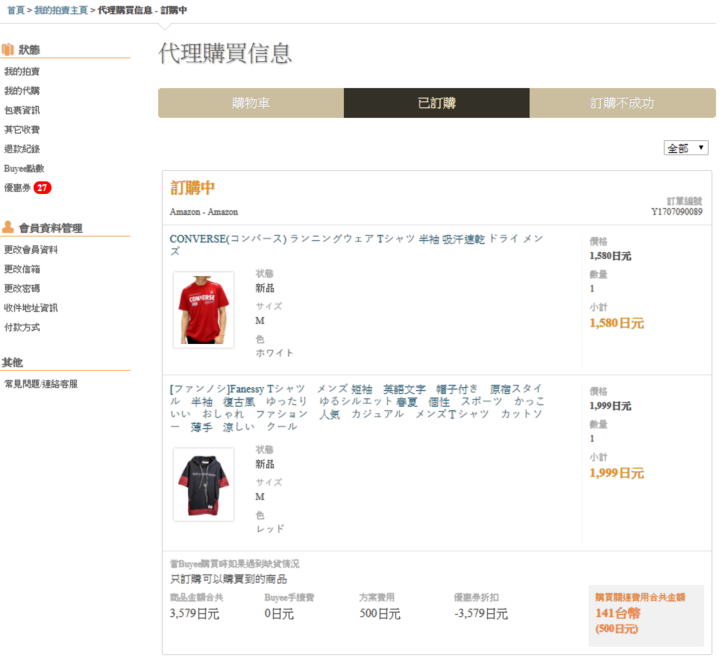728x667 pixels.
Task: Open 其它收費 sidebar link
Action: coord(22,130)
